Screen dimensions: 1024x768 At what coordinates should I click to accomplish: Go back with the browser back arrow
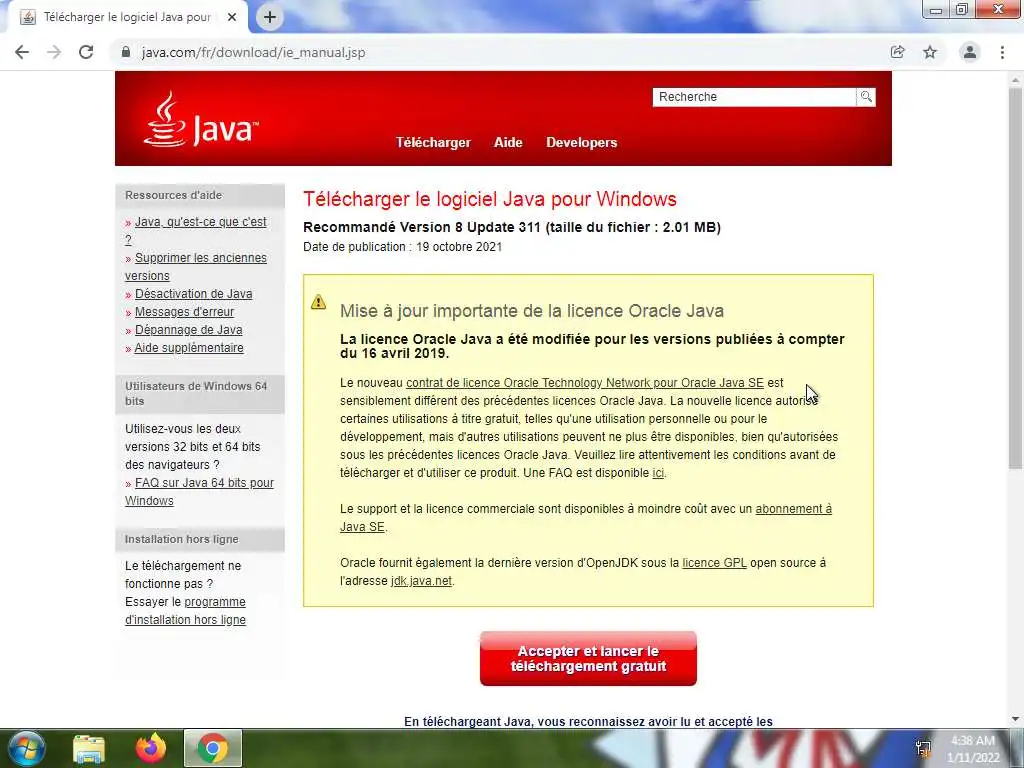22,52
